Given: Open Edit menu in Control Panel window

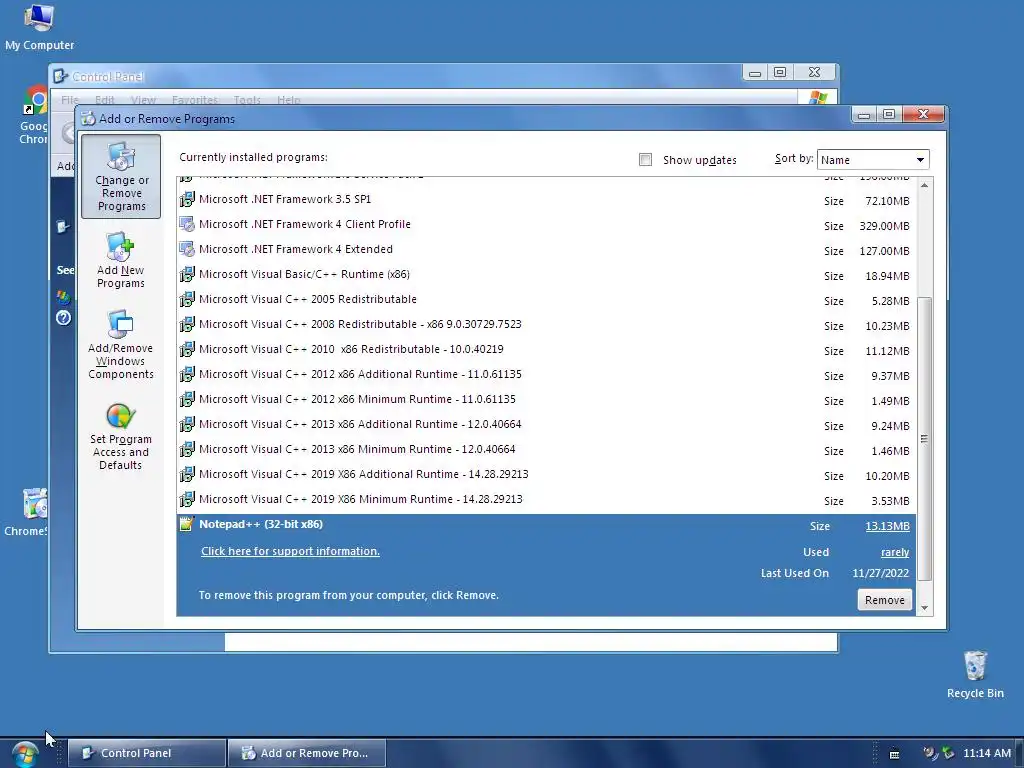Looking at the screenshot, I should [x=104, y=100].
